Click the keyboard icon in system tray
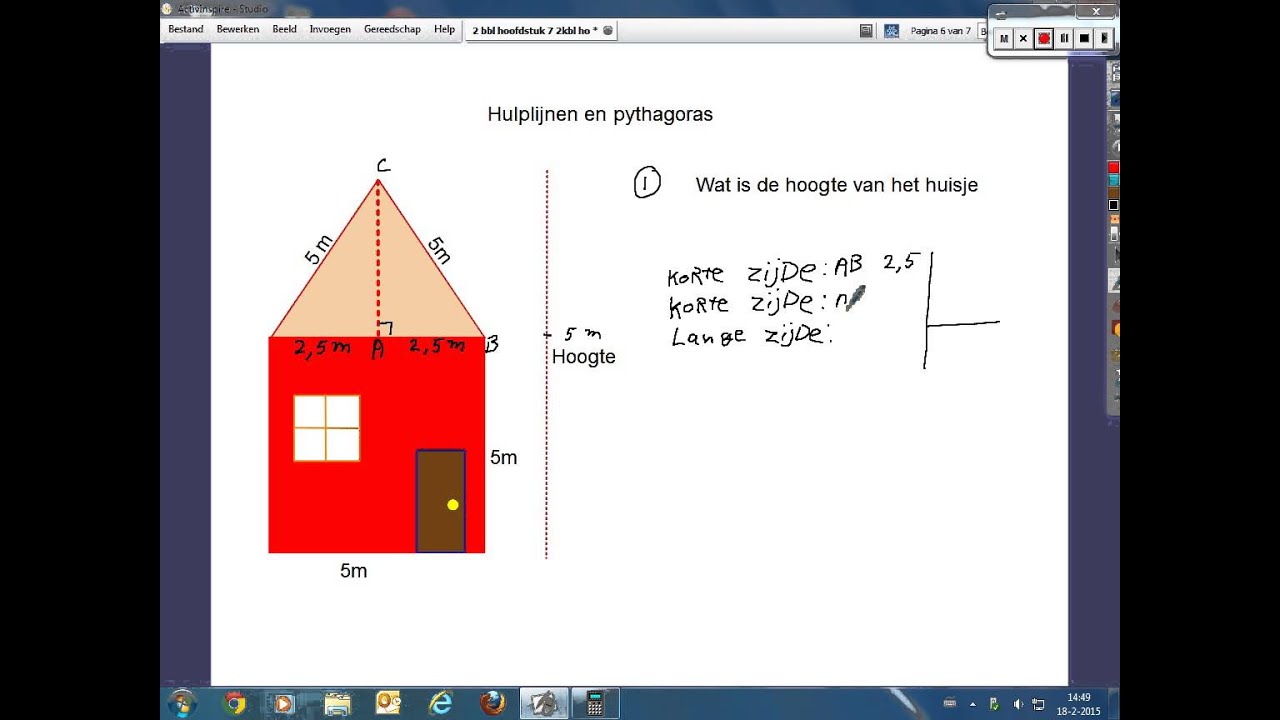The image size is (1280, 720). (x=949, y=704)
